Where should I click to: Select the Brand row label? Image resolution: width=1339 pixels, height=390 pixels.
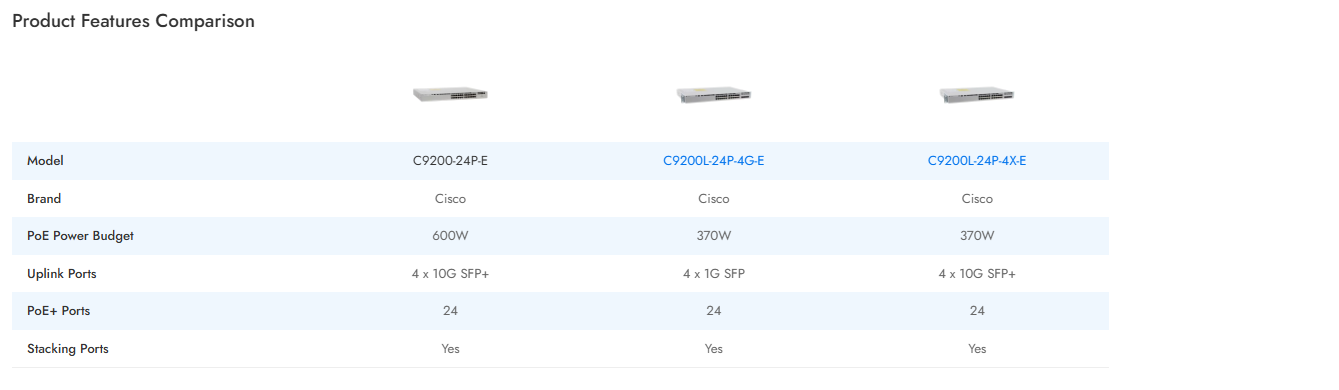[x=44, y=199]
